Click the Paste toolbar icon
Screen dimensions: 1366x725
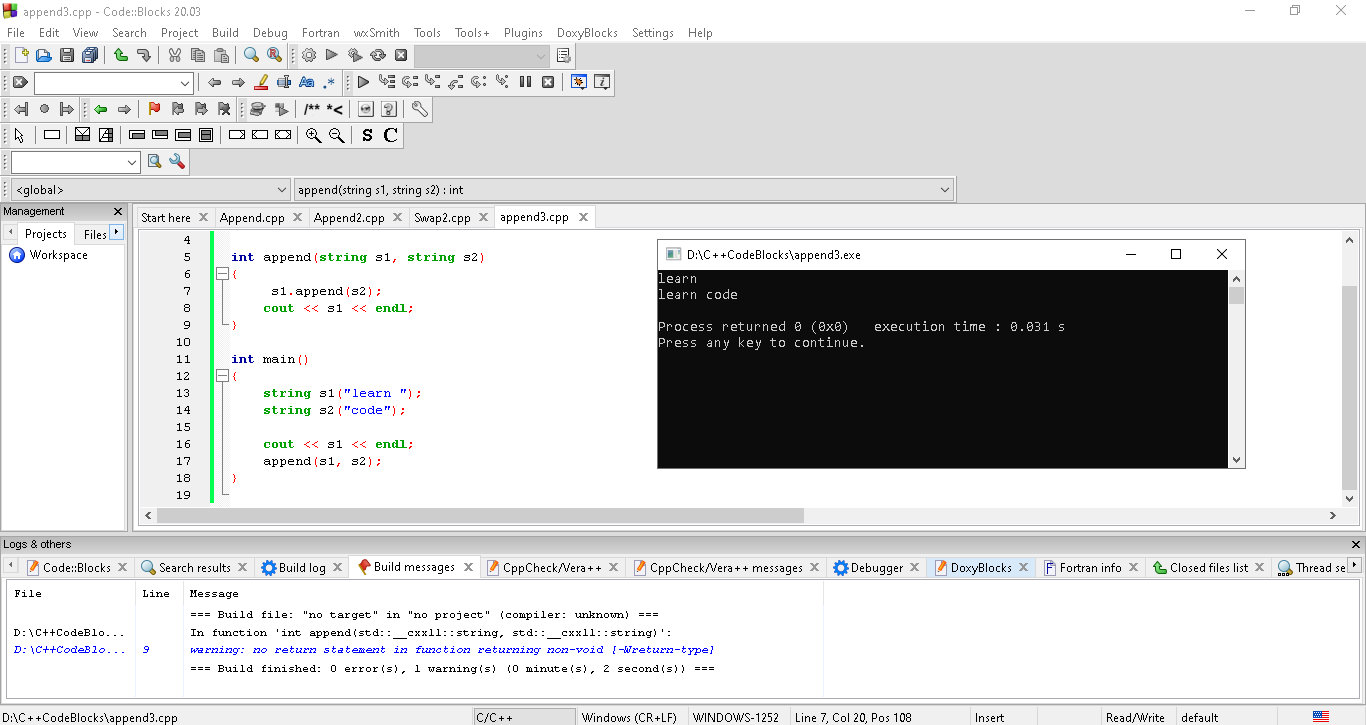coord(221,55)
